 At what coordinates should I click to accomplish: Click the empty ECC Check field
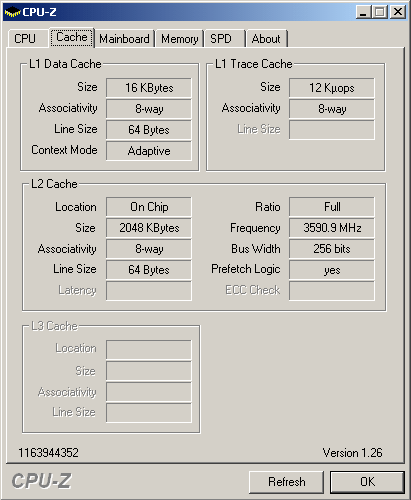[x=332, y=290]
